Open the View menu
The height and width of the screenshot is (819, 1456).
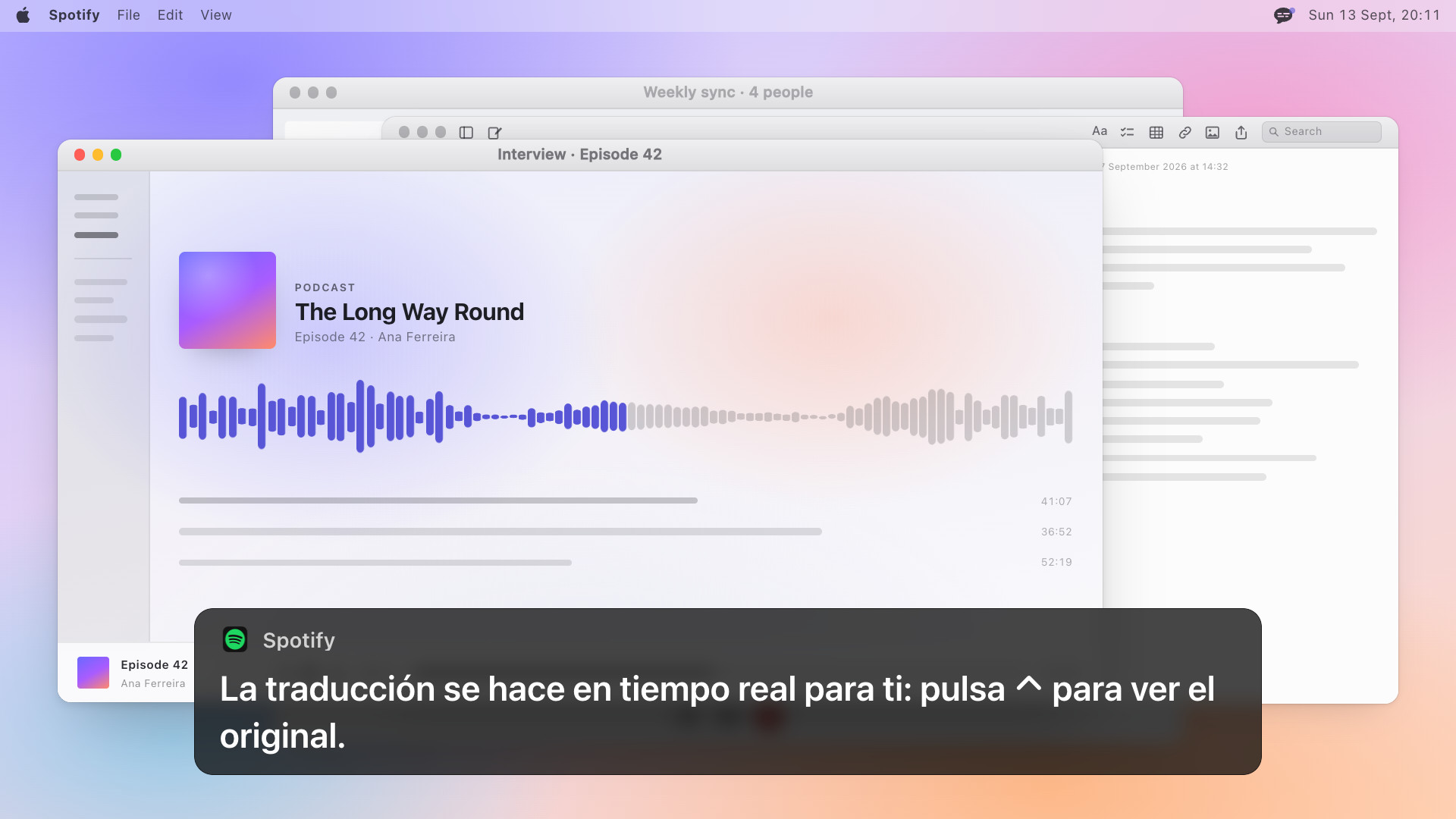[216, 15]
